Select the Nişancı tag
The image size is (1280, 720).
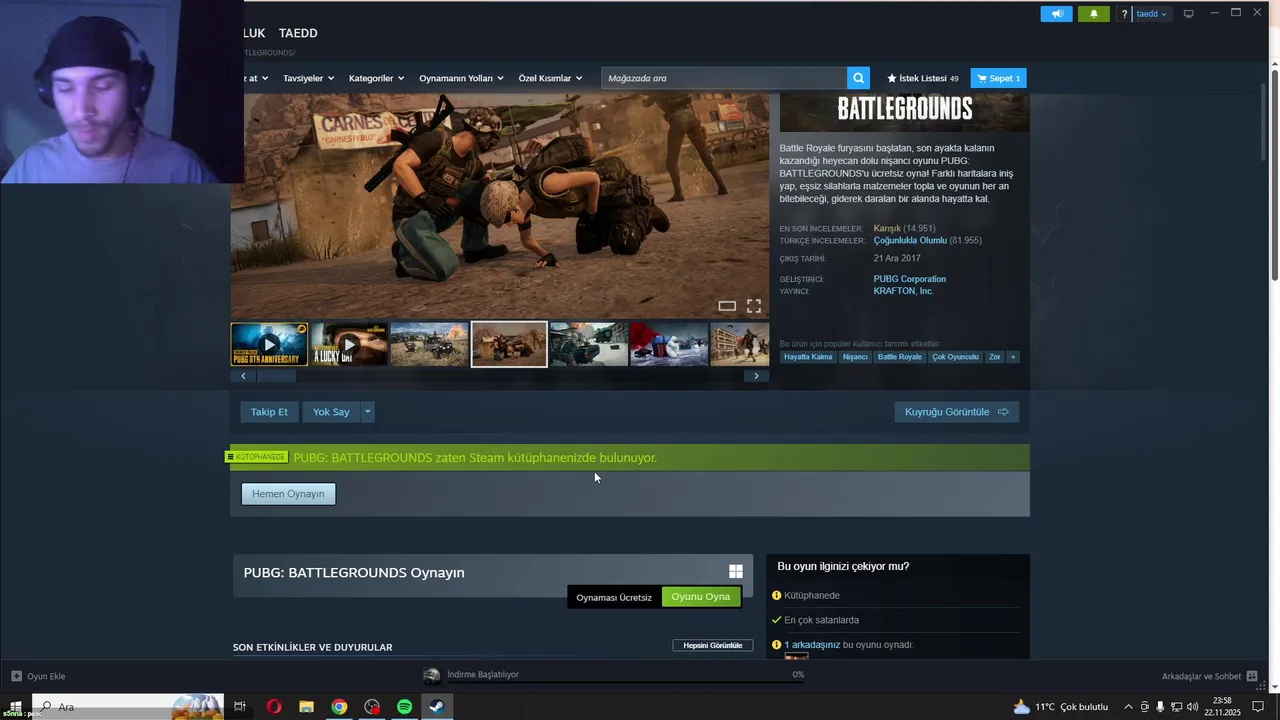click(855, 357)
